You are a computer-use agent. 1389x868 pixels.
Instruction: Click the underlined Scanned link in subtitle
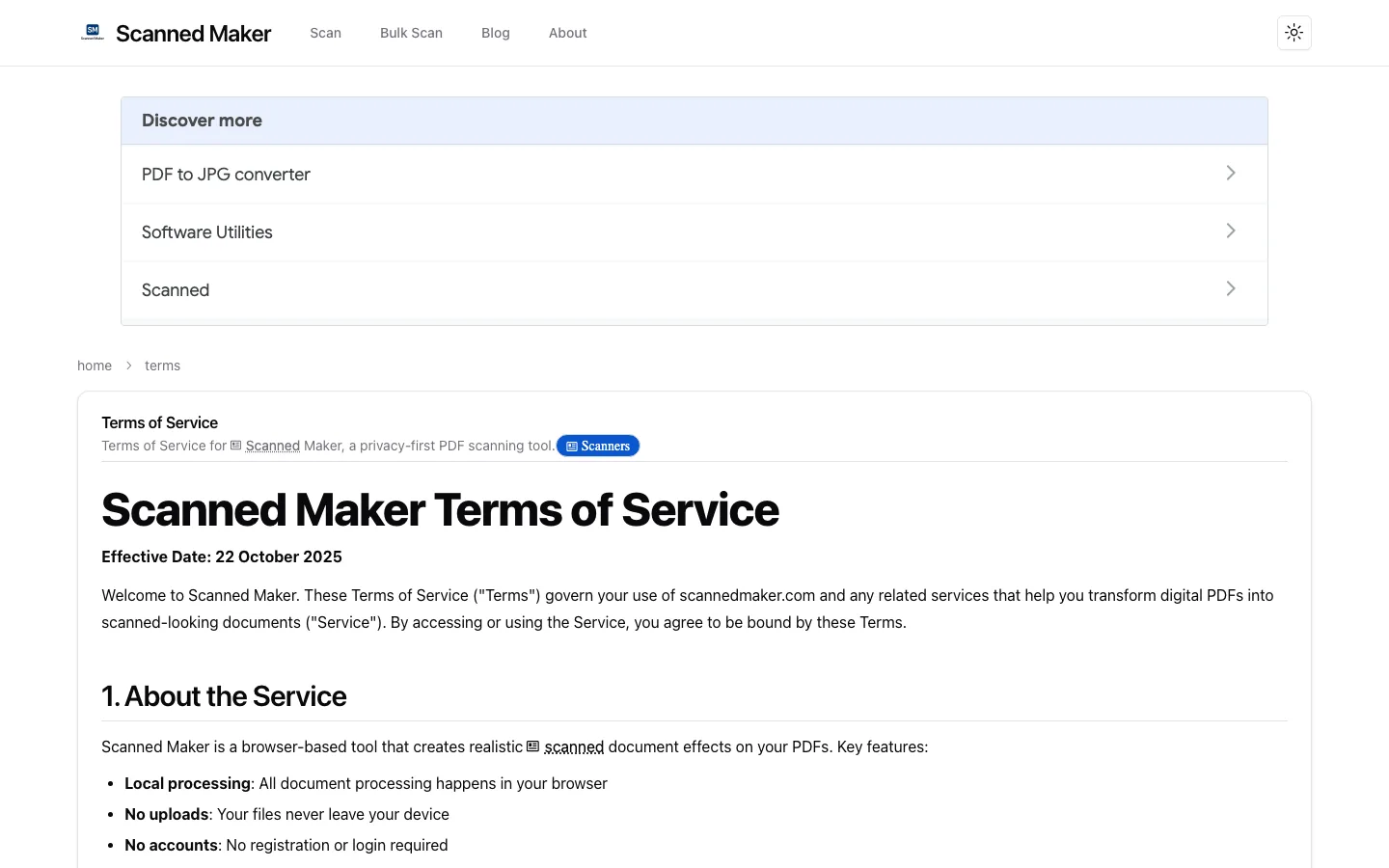(x=273, y=446)
